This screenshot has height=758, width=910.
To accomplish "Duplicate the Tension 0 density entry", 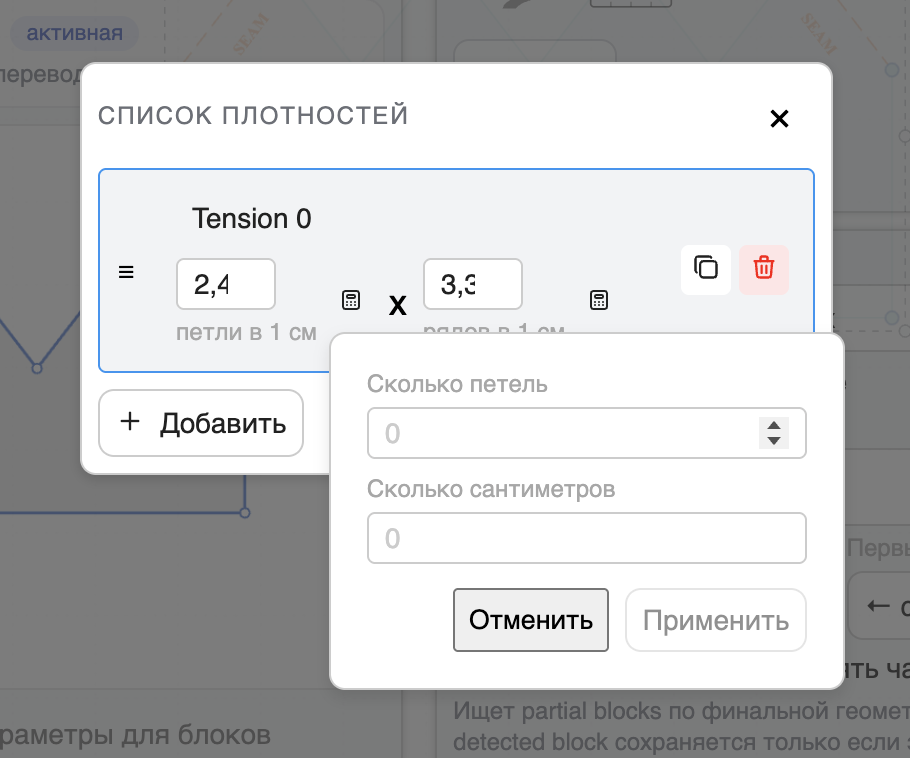I will (706, 269).
